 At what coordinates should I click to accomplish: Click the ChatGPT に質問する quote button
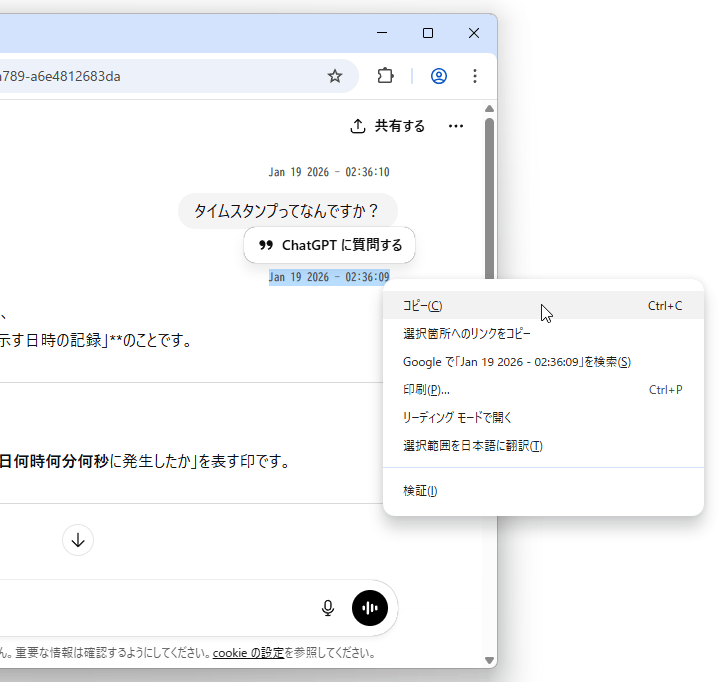coord(330,245)
